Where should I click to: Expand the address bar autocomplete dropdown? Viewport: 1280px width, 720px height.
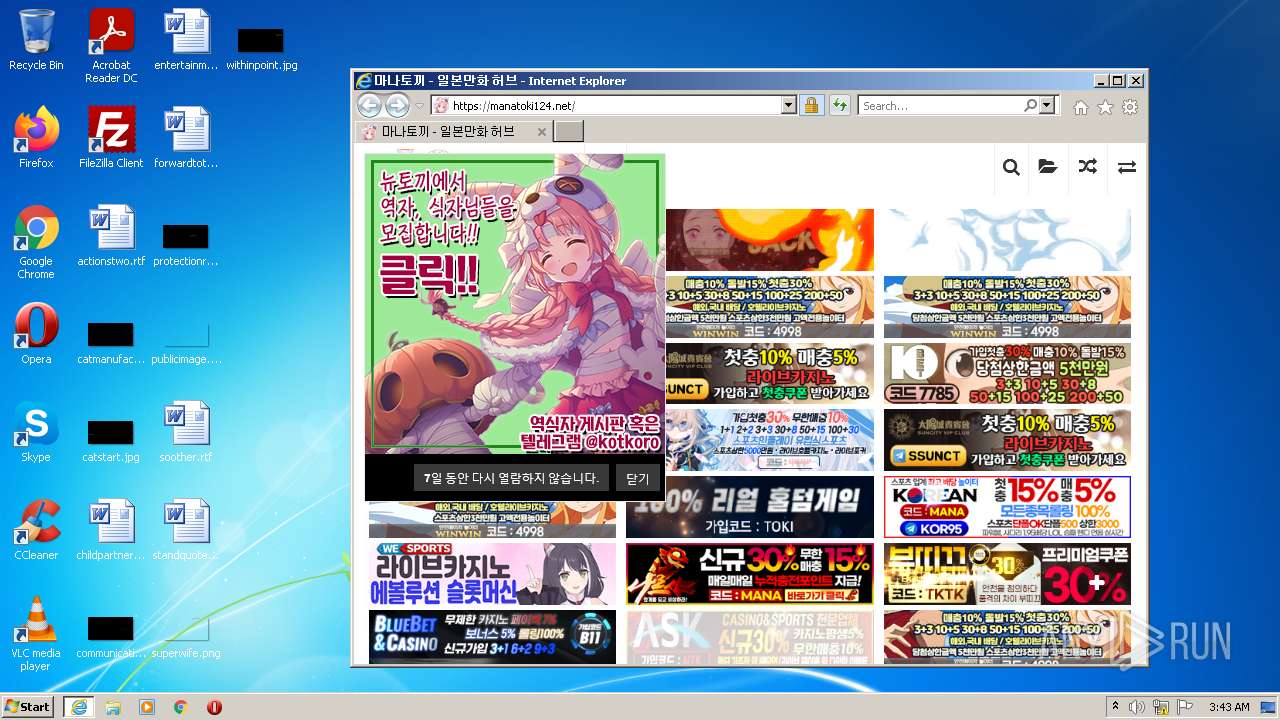pos(788,105)
